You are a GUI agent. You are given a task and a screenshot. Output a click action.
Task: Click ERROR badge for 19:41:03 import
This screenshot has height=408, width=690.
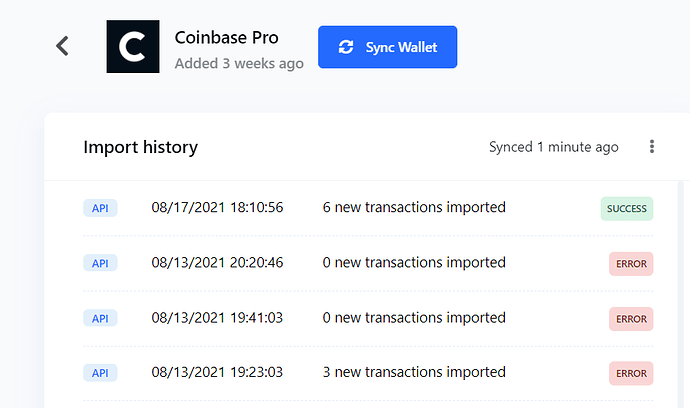tap(631, 319)
